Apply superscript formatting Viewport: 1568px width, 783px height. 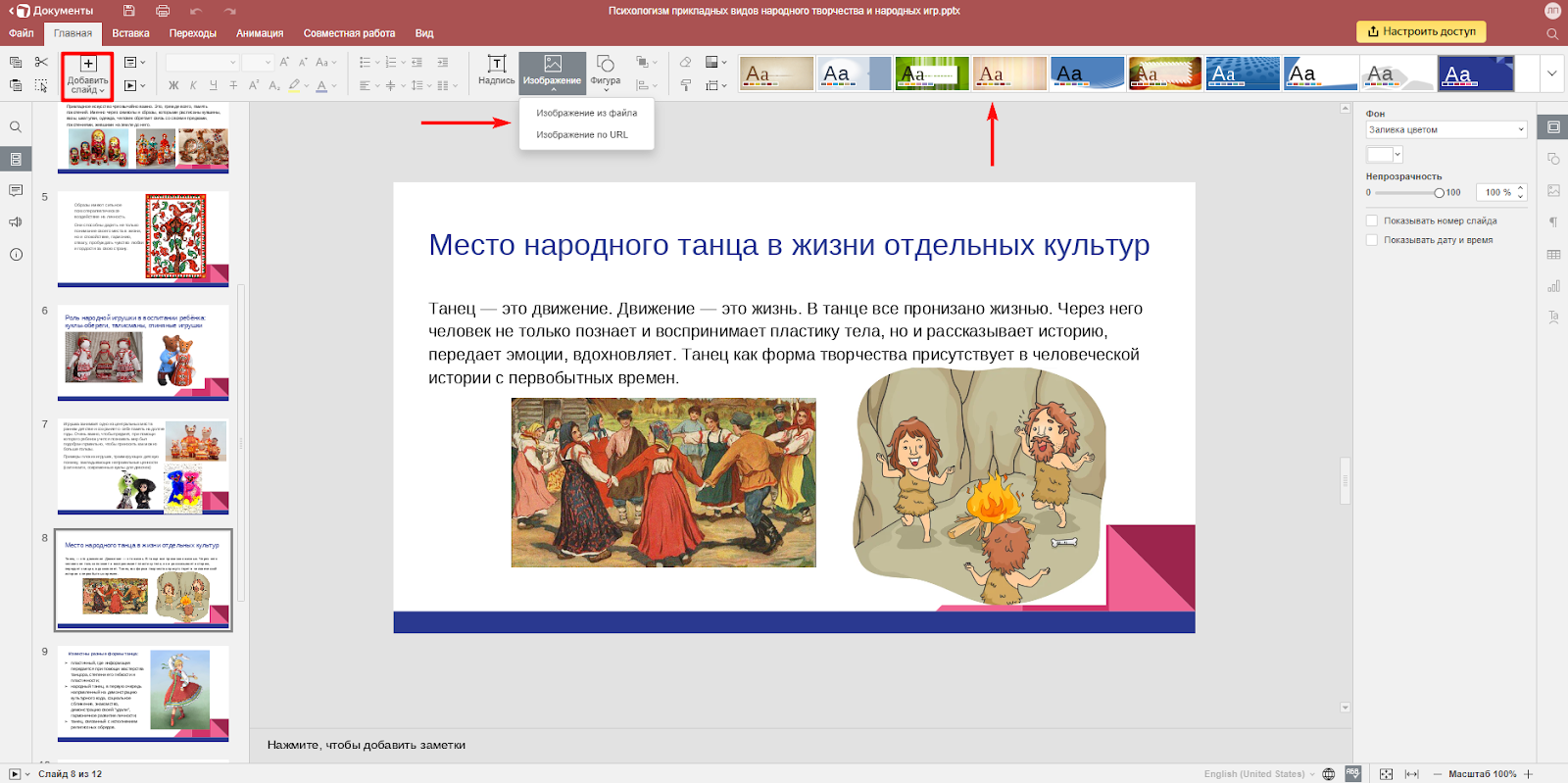point(254,85)
